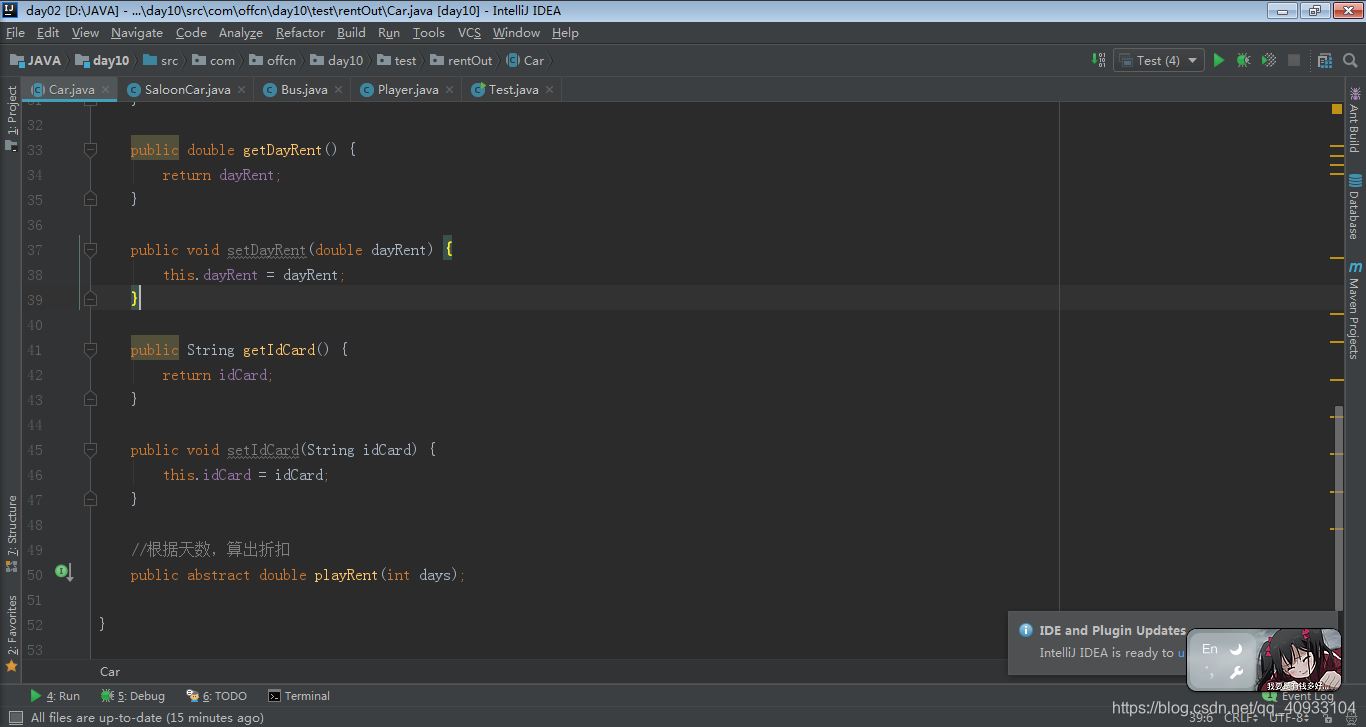Click setDayRent method name on line 37
The width and height of the screenshot is (1366, 727).
[x=266, y=250]
